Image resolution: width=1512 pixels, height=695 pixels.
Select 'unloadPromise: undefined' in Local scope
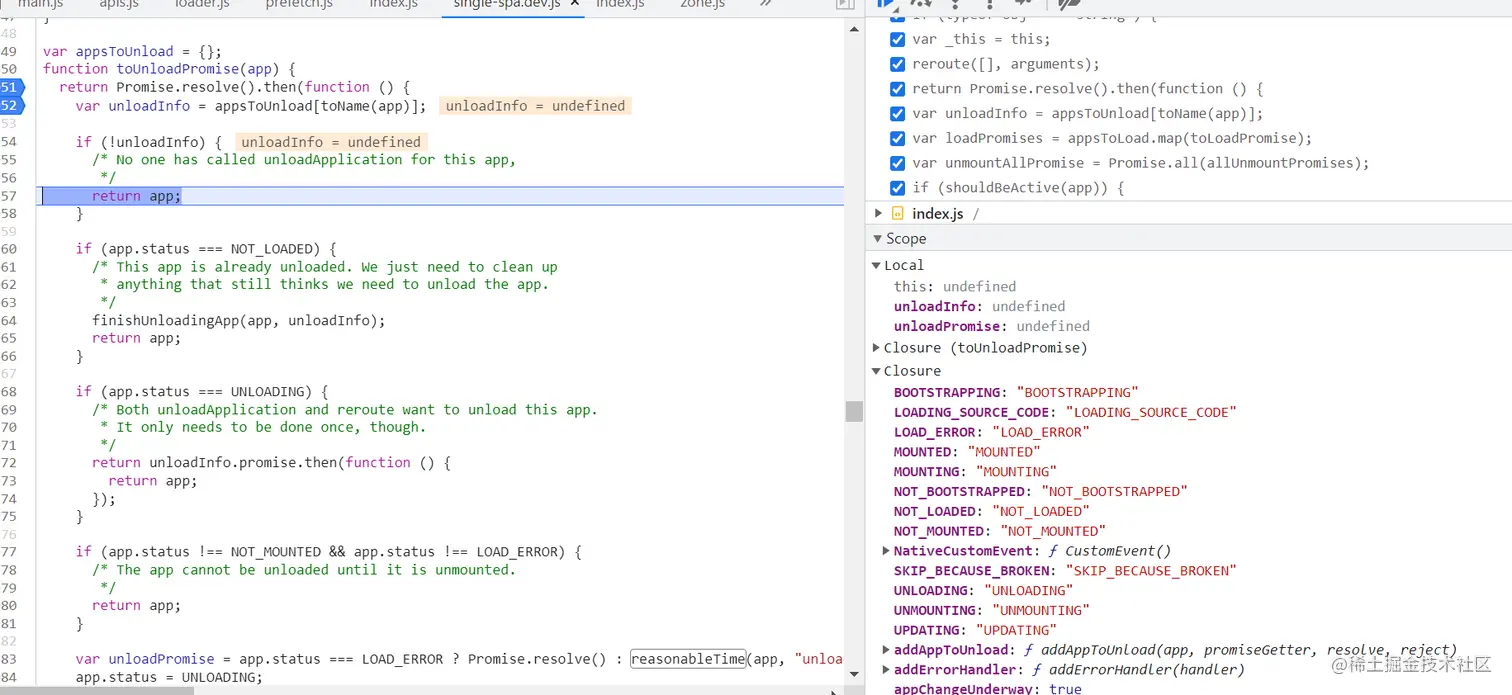pyautogui.click(x=992, y=326)
